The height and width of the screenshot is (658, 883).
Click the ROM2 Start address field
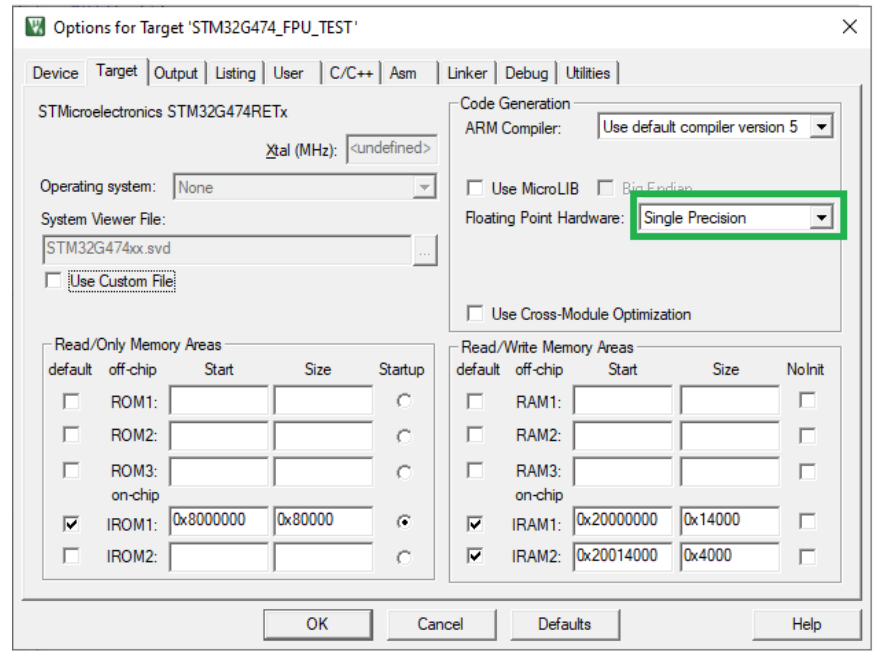point(219,435)
